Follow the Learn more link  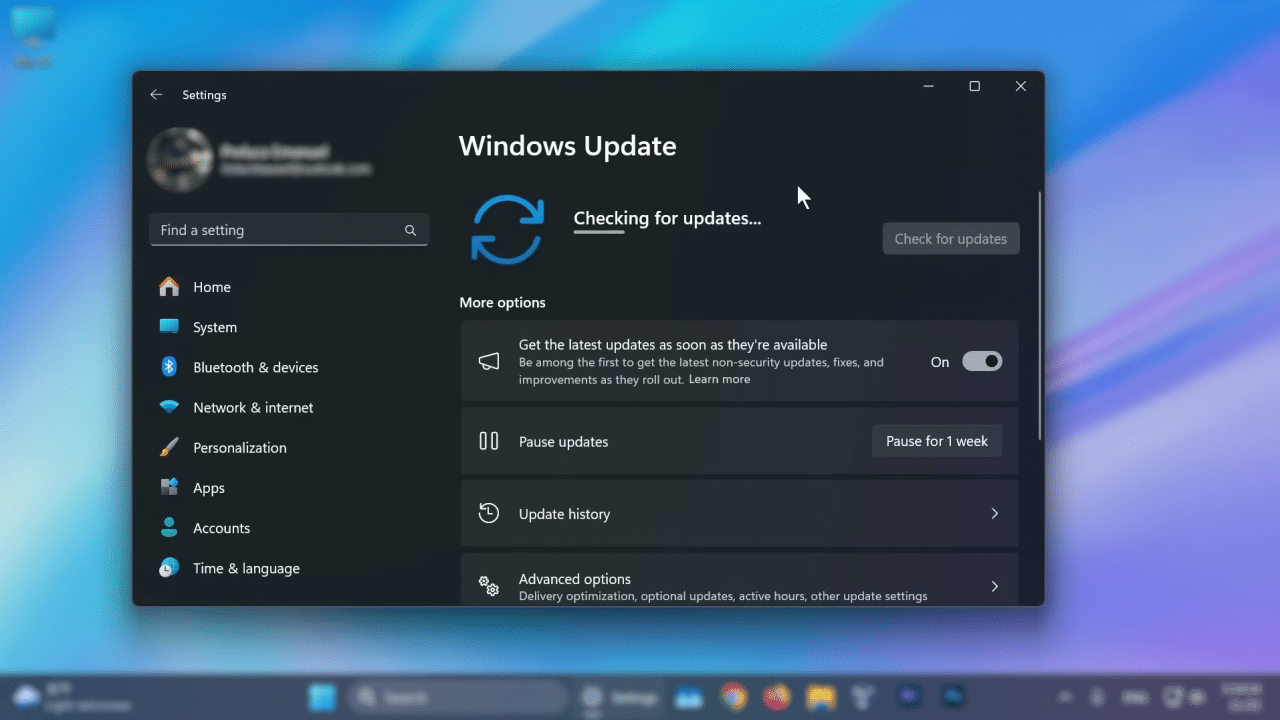(719, 379)
